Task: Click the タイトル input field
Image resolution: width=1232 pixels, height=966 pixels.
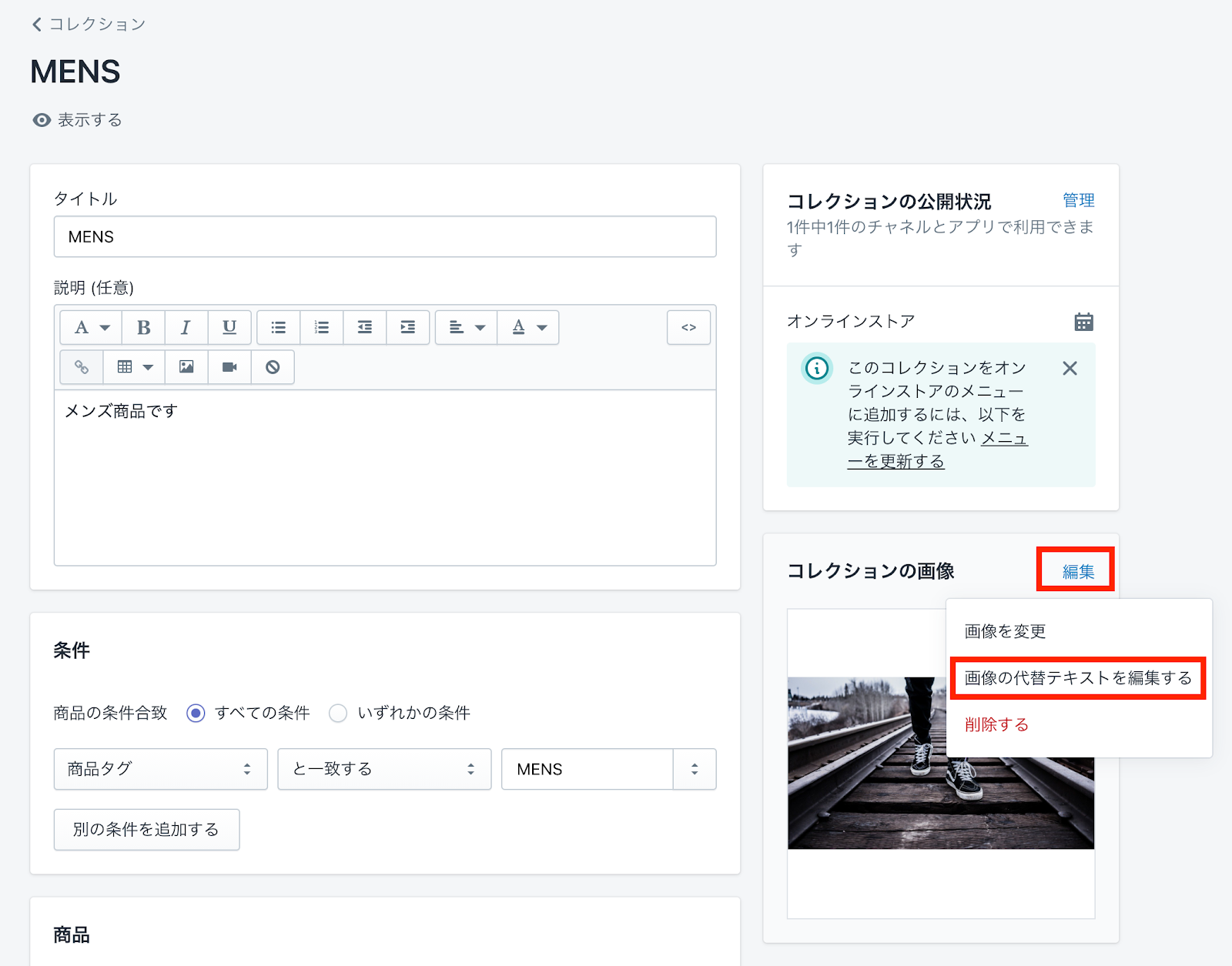Action: point(385,236)
